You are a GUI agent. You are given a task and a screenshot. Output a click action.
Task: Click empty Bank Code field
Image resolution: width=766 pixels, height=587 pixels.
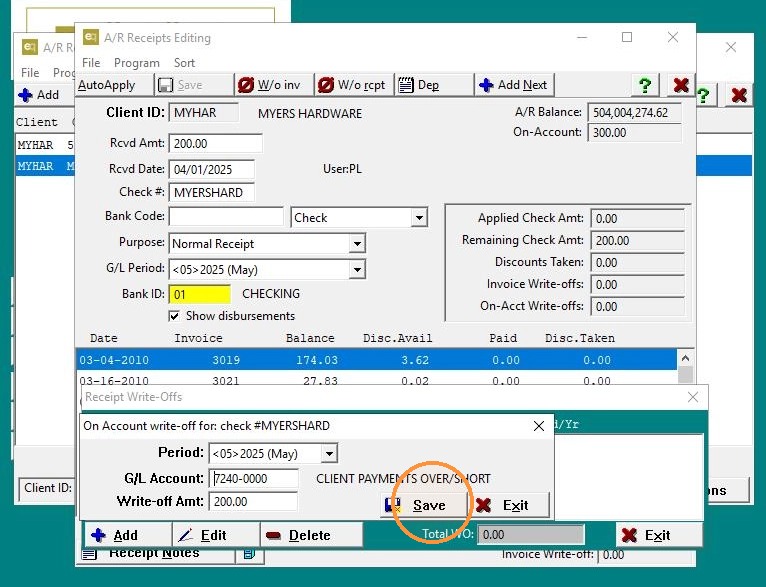226,216
